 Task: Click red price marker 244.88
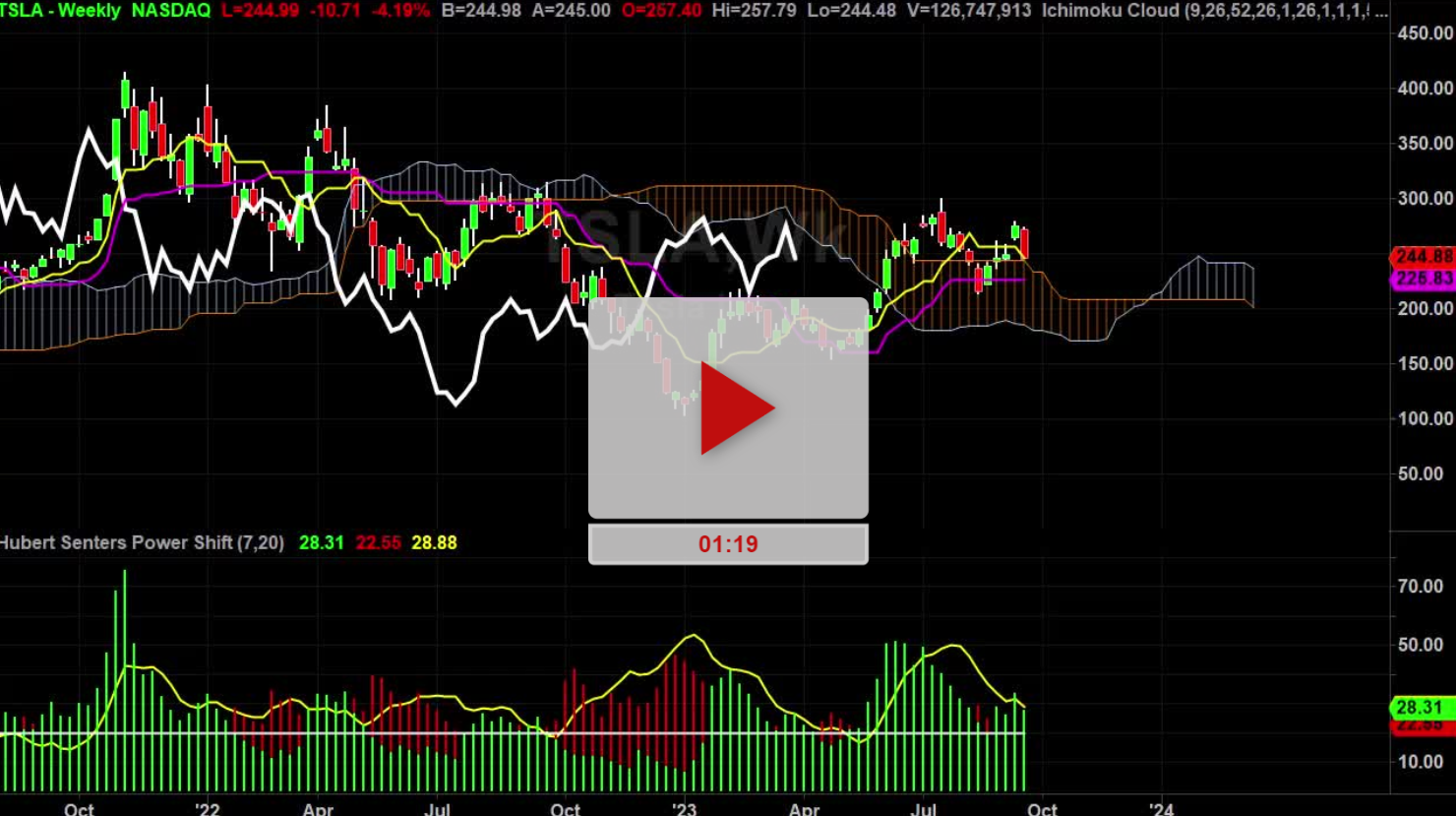(x=1425, y=256)
